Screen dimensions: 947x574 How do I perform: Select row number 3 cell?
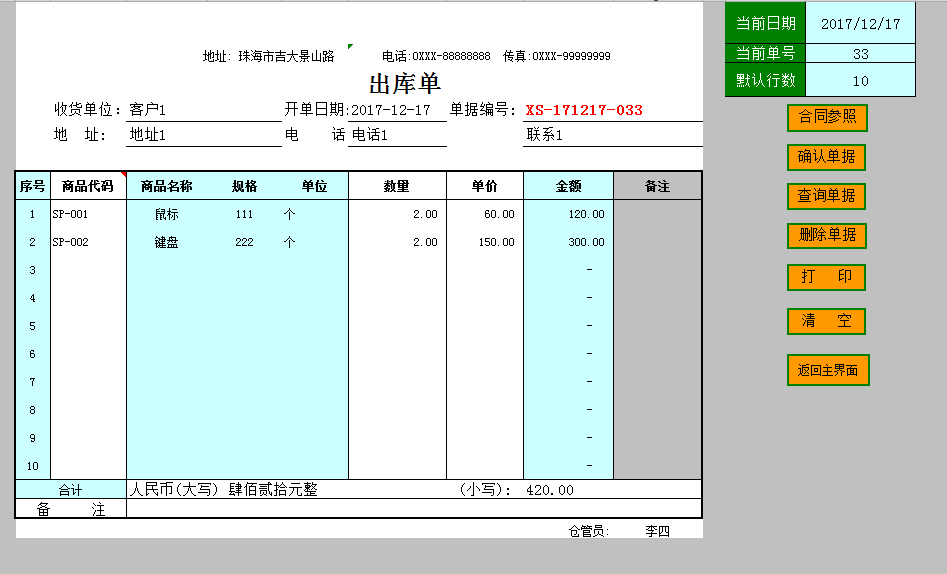(x=33, y=270)
